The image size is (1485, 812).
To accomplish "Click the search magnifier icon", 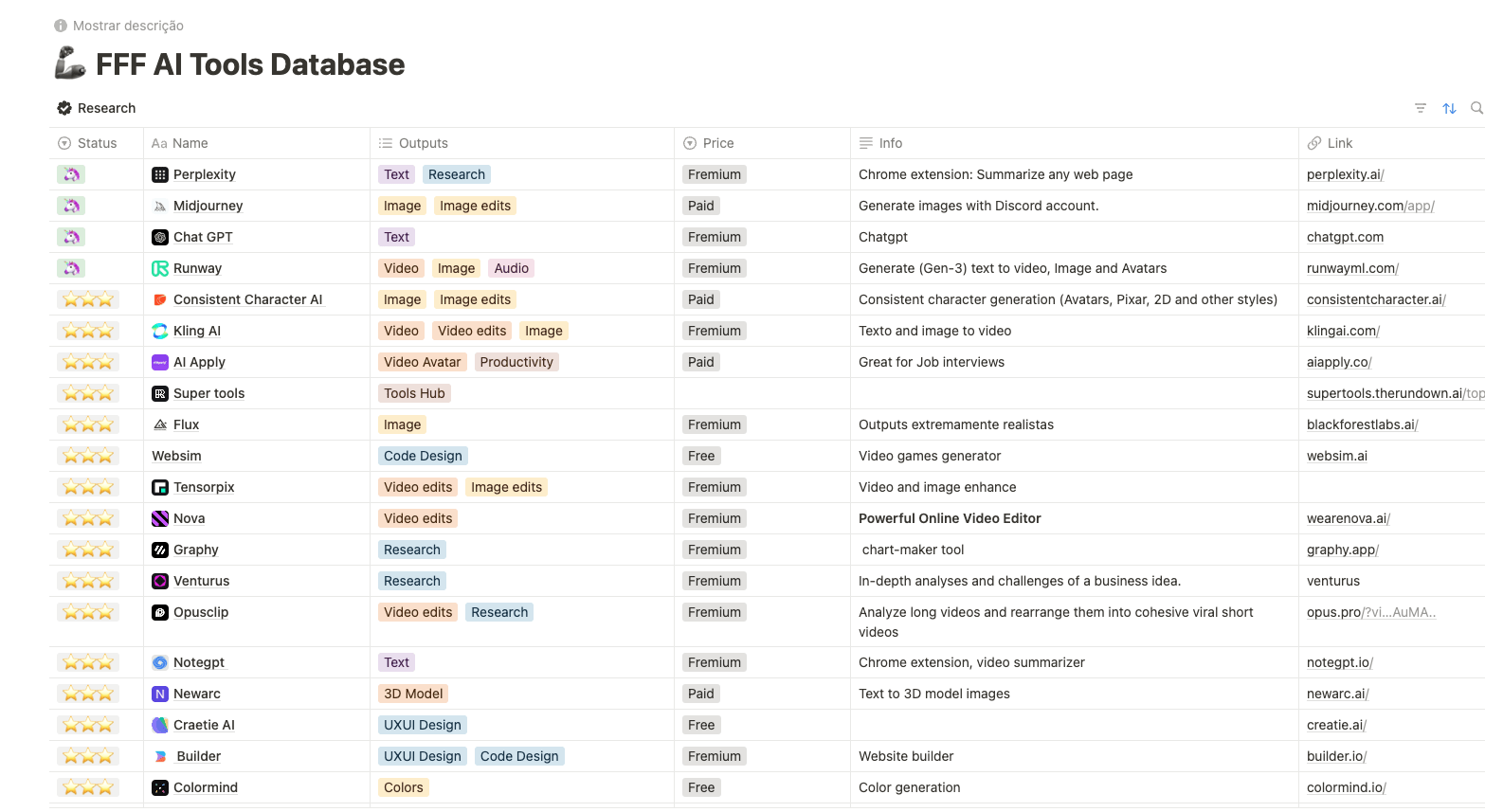I will click(1476, 108).
